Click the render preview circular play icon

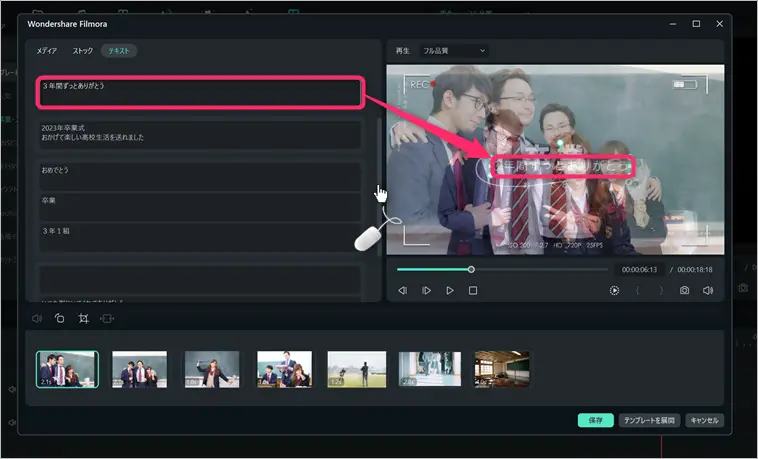click(614, 290)
